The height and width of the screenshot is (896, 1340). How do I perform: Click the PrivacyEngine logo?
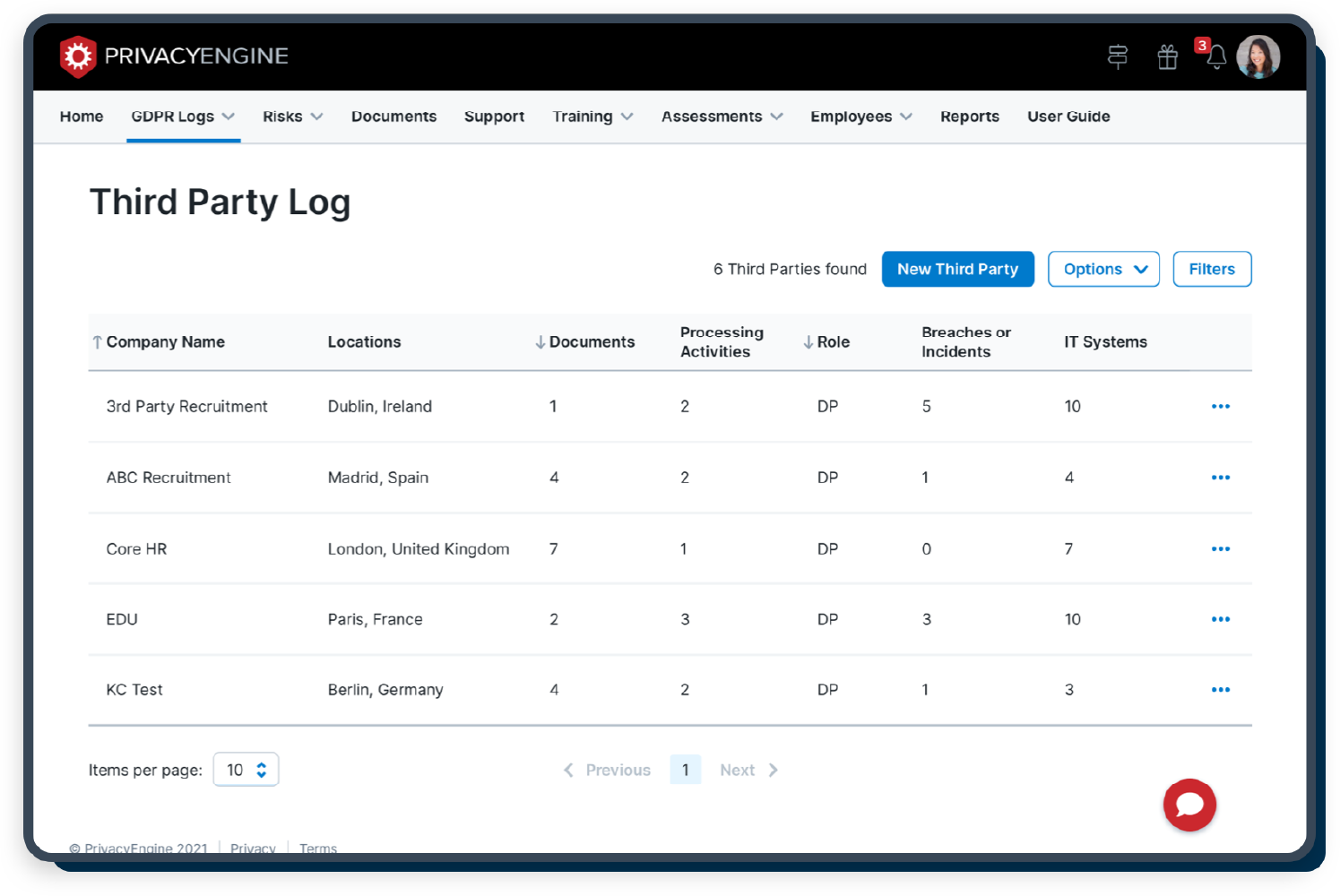click(x=173, y=56)
